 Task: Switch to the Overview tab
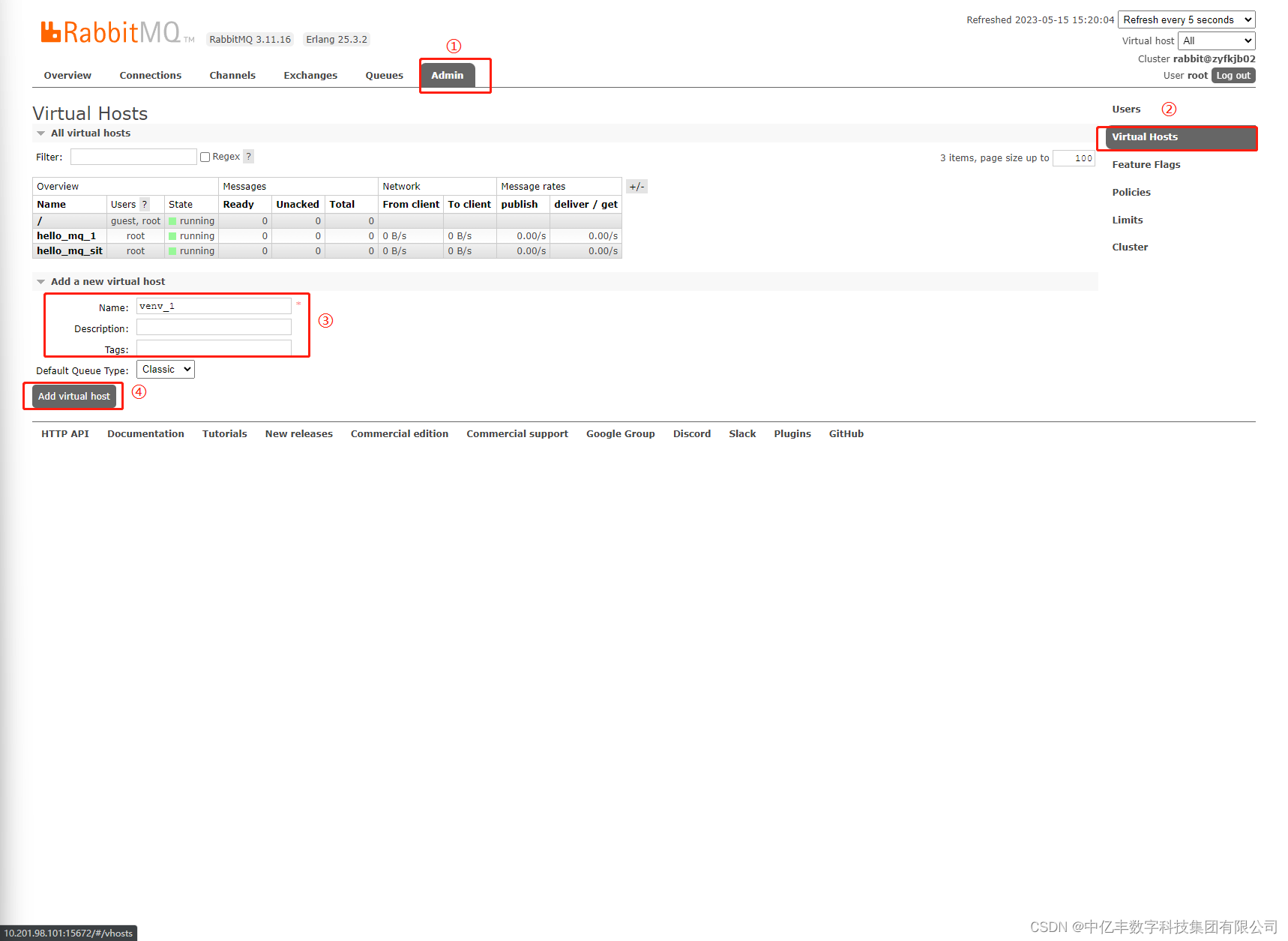[67, 76]
